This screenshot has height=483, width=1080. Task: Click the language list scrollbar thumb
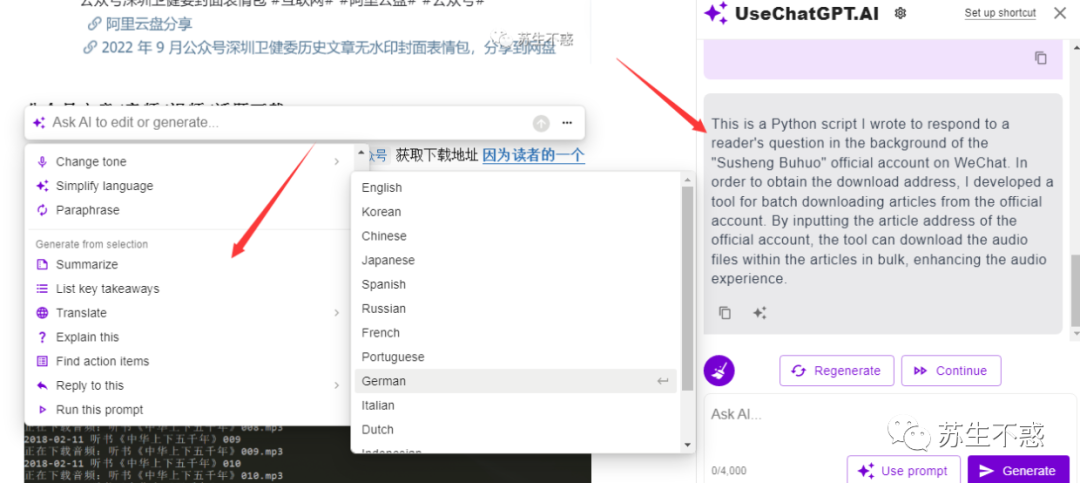(x=687, y=288)
